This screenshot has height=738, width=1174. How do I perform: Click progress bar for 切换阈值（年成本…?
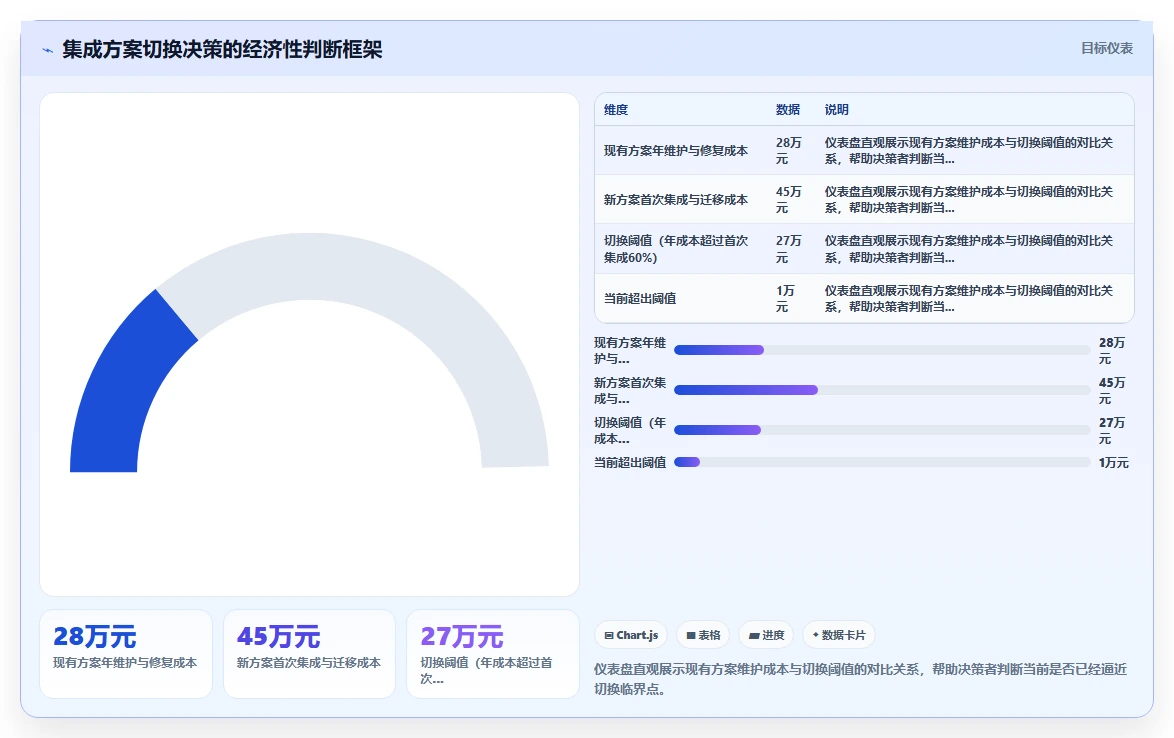point(882,430)
